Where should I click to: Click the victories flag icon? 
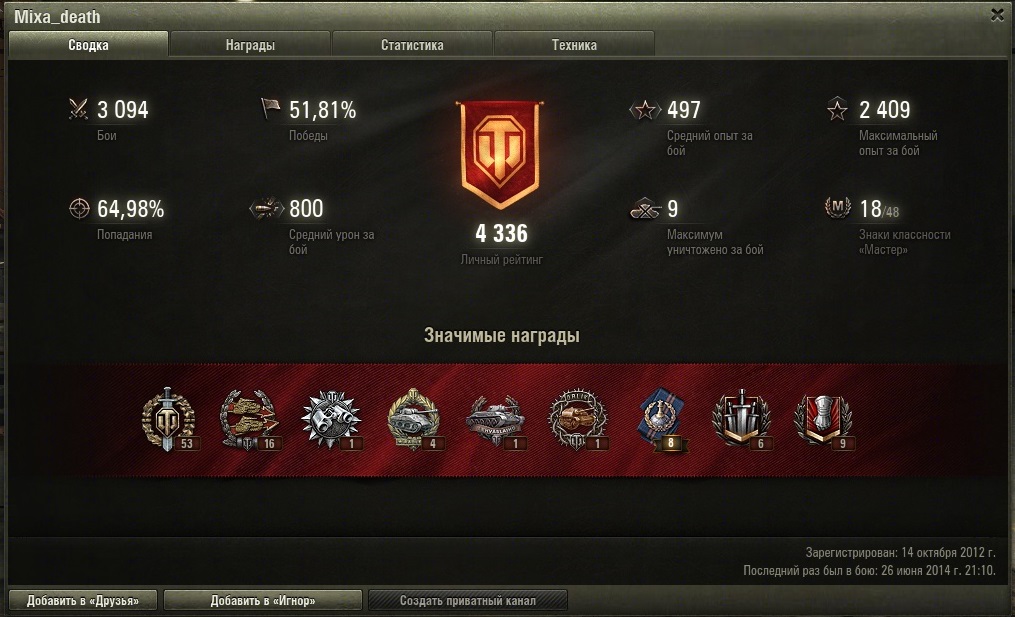coord(270,108)
